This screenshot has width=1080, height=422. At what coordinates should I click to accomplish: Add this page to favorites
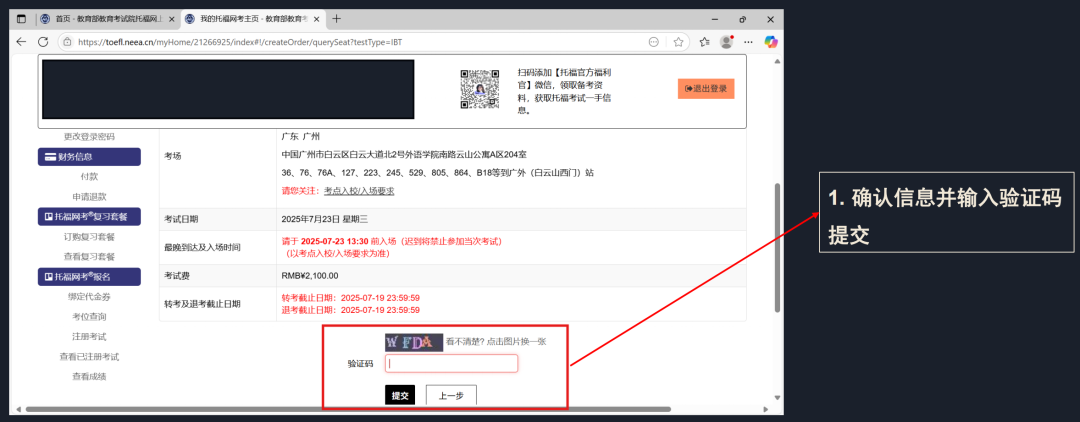(678, 42)
